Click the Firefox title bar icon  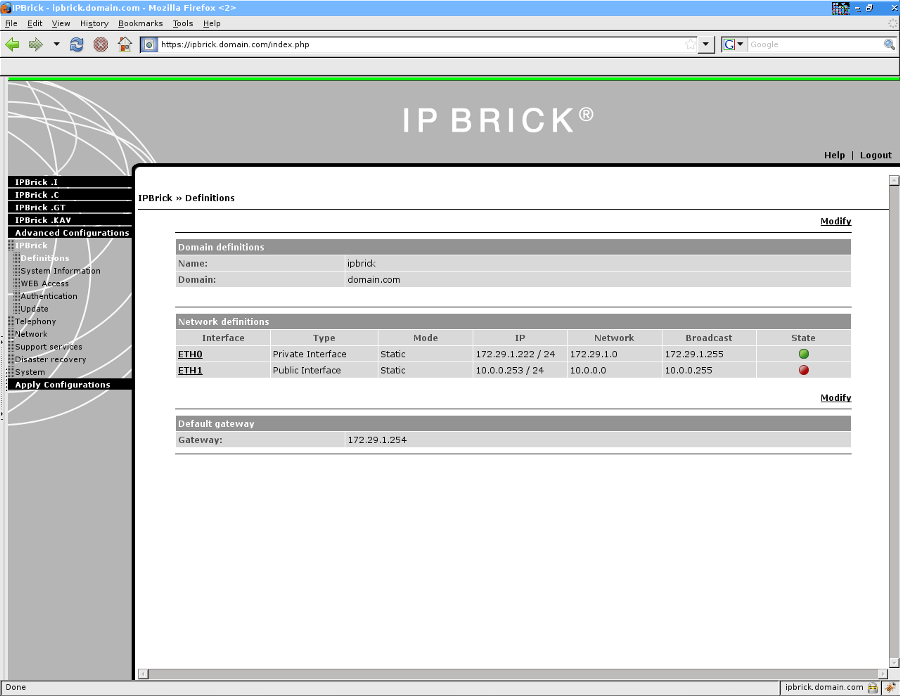6,7
